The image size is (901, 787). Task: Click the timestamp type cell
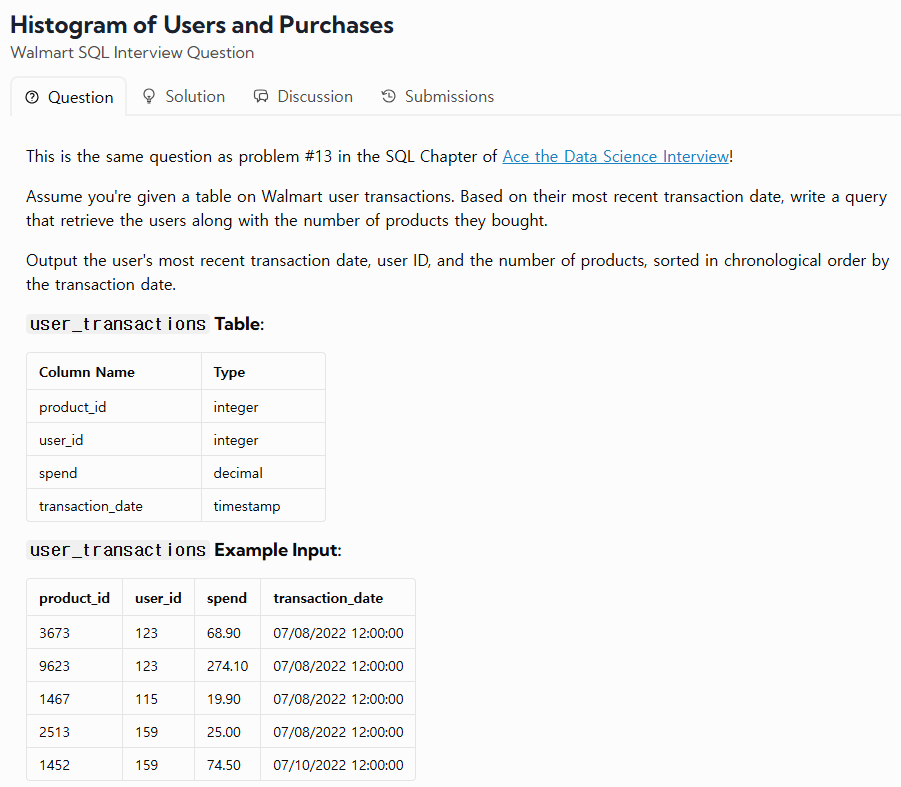(263, 506)
